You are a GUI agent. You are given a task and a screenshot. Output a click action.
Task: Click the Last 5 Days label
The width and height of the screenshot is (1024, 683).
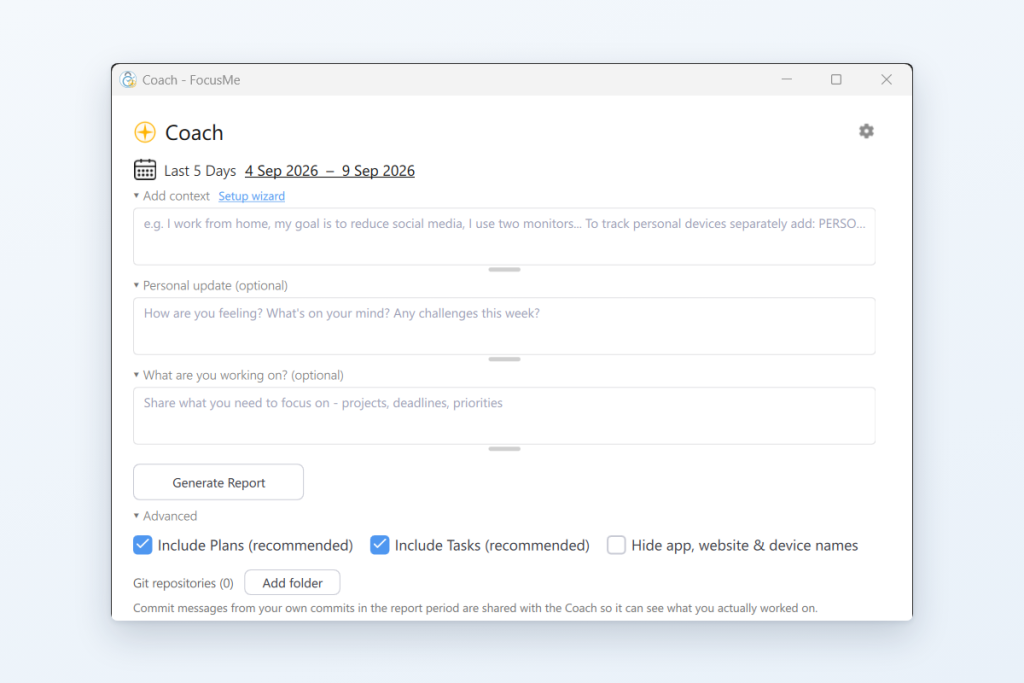pyautogui.click(x=200, y=170)
